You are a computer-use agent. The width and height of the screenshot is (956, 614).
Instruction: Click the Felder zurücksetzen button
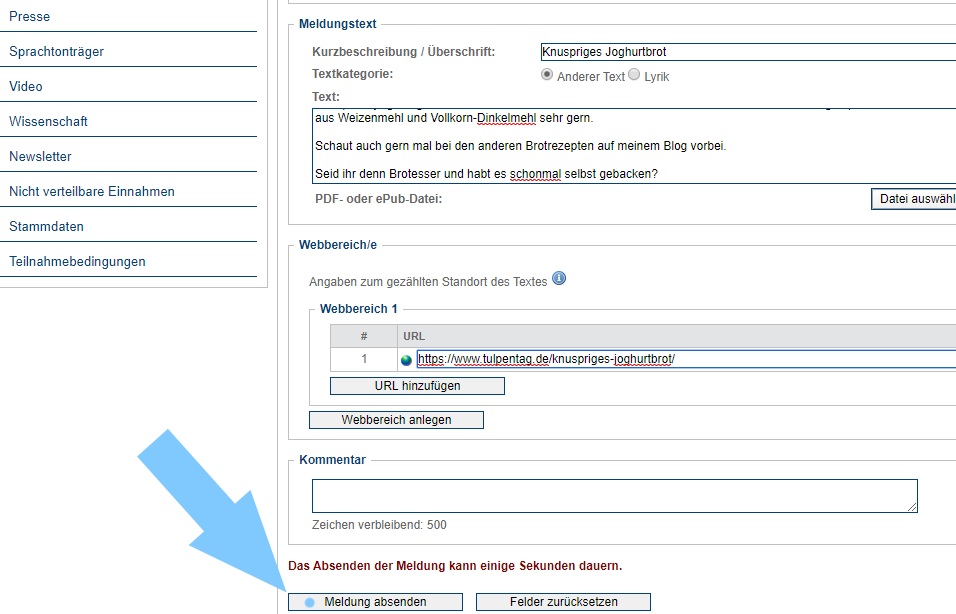click(x=563, y=602)
